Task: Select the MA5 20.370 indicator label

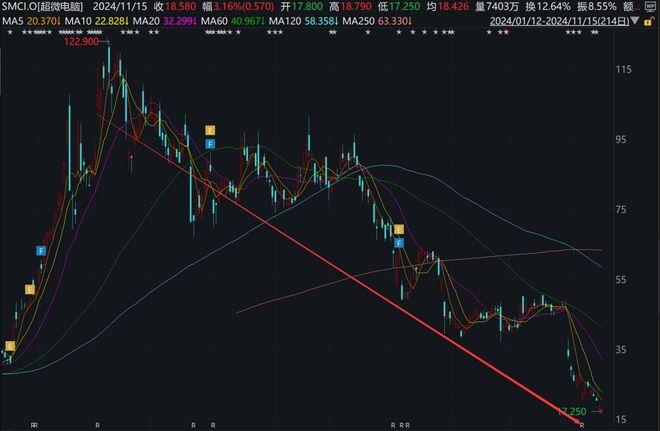Action: (x=31, y=21)
